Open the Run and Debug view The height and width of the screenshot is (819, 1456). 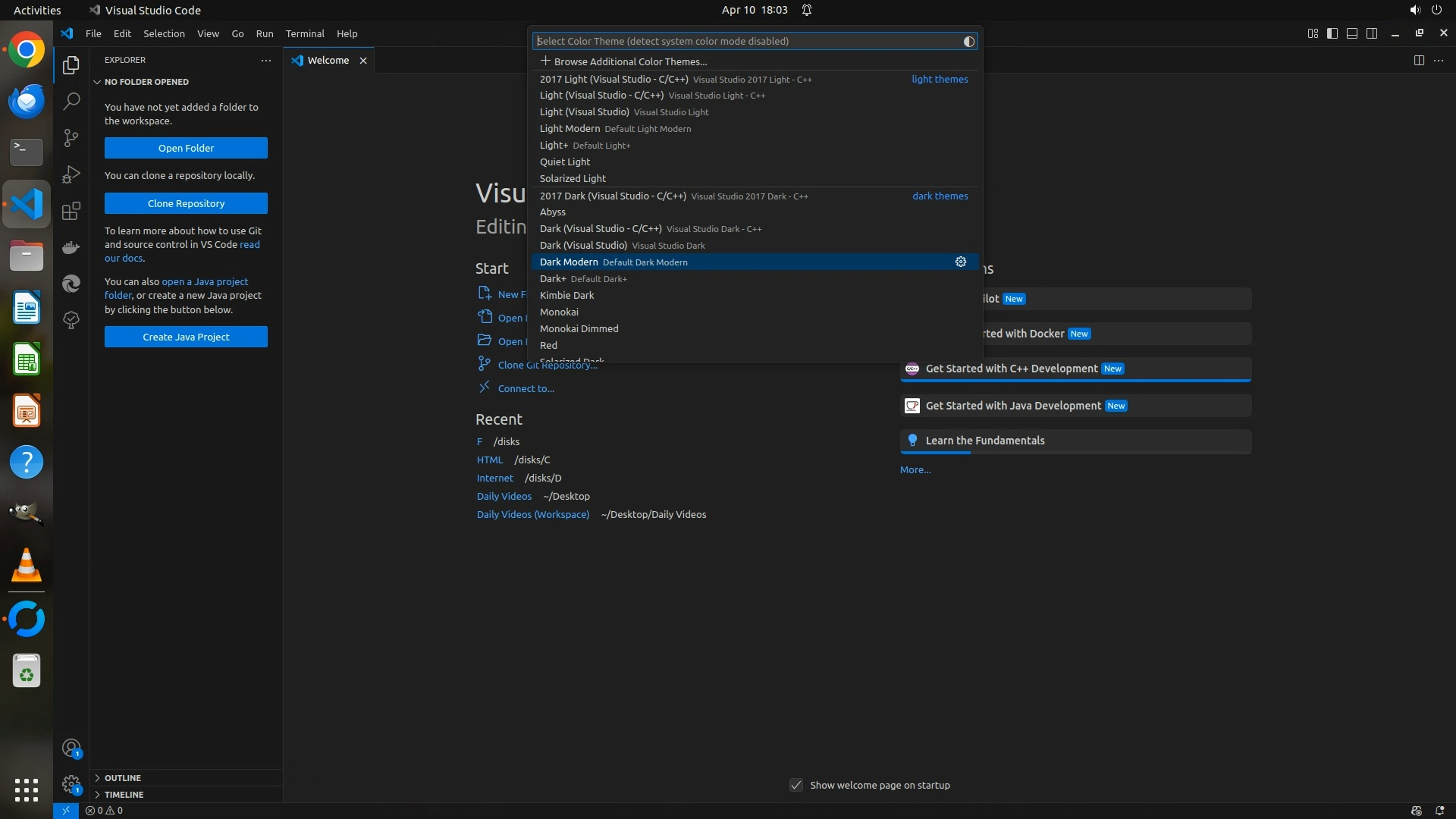coord(71,174)
